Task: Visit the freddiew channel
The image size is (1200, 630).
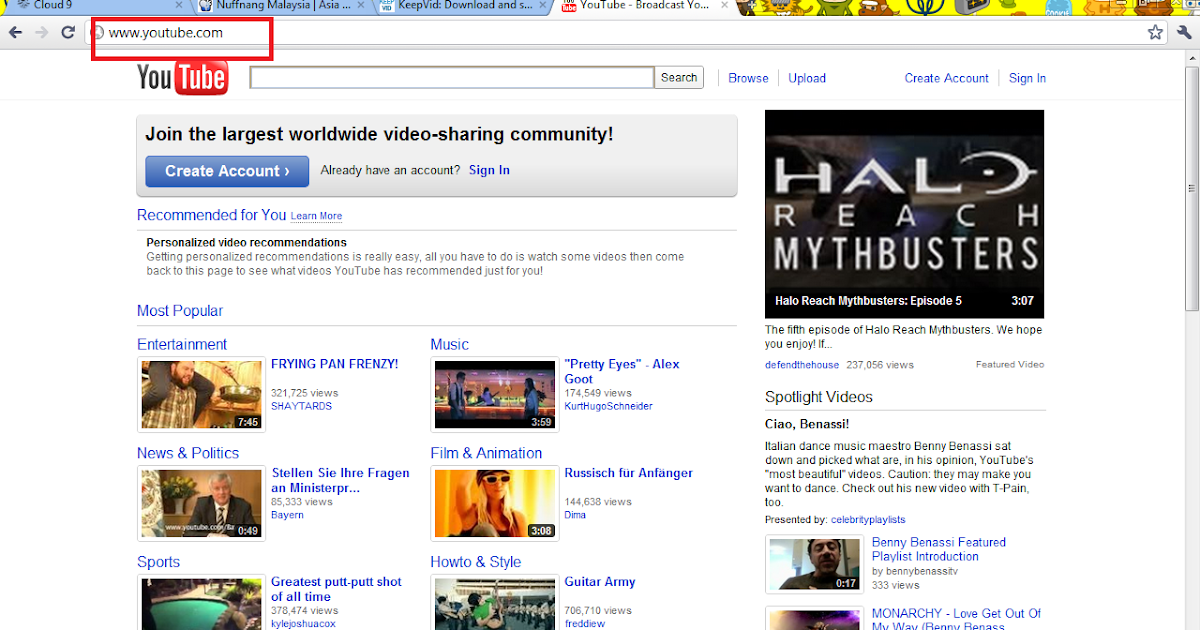Action: (584, 623)
